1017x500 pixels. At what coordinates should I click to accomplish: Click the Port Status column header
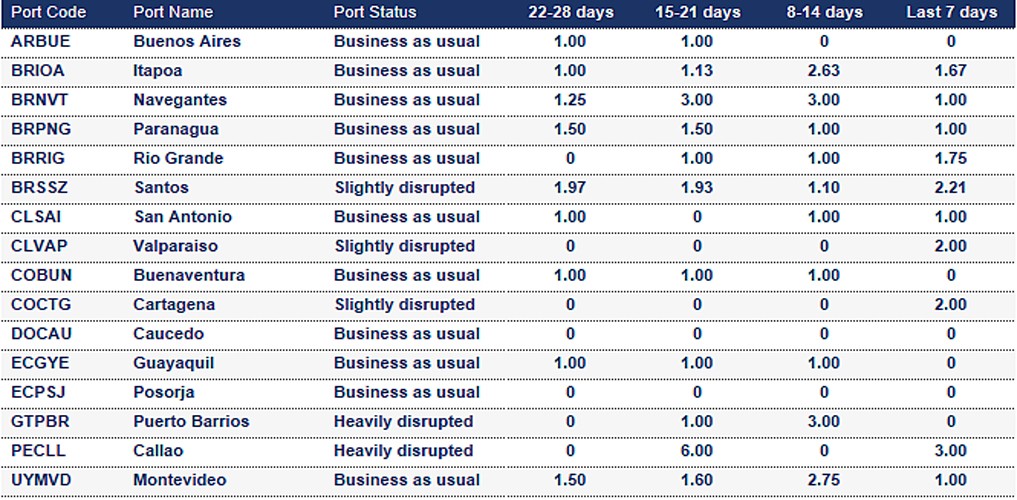(x=375, y=12)
